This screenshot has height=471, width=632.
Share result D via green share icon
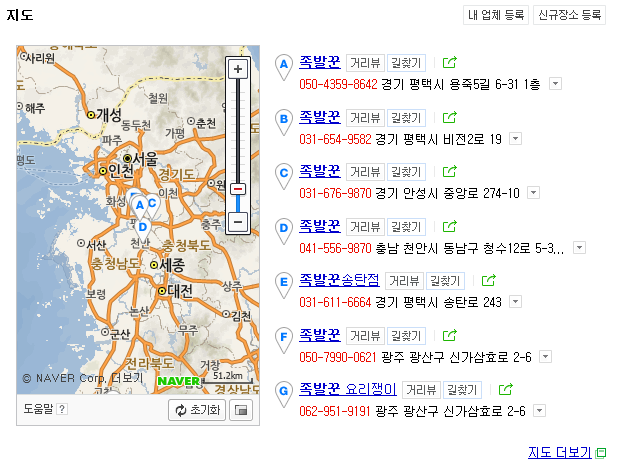(x=449, y=226)
